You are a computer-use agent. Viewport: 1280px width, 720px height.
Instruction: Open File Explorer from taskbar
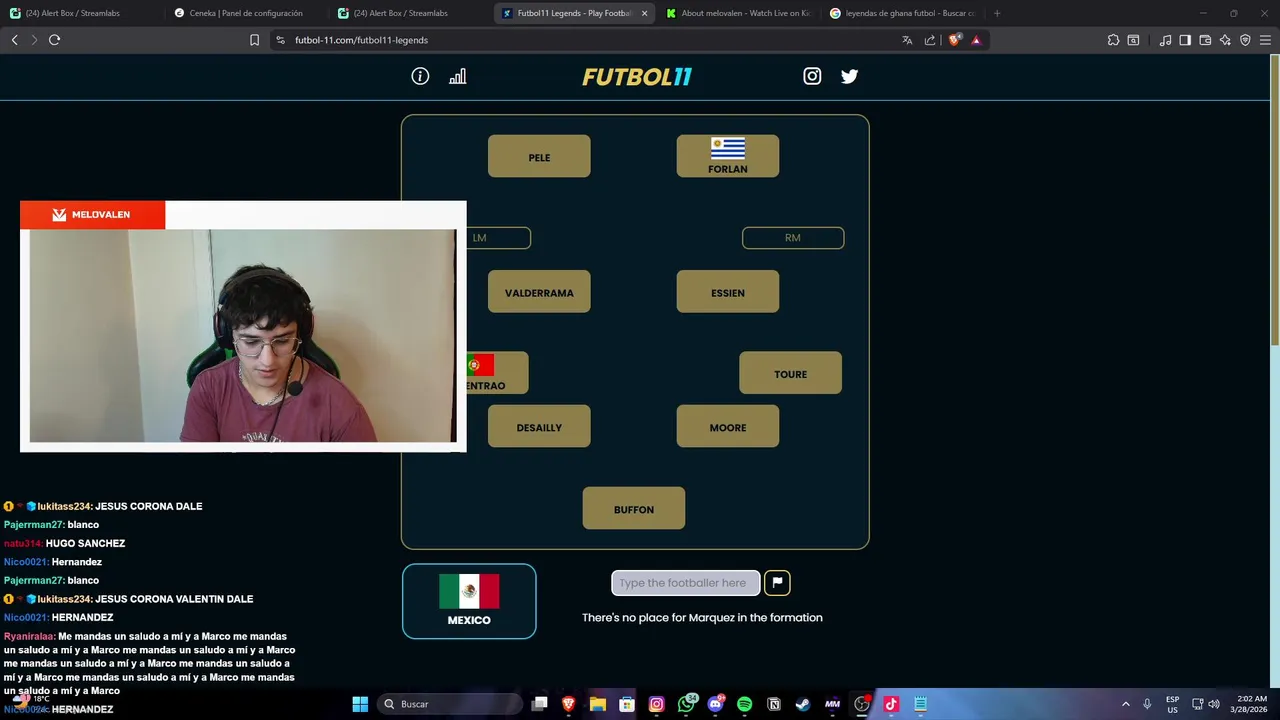[x=598, y=704]
